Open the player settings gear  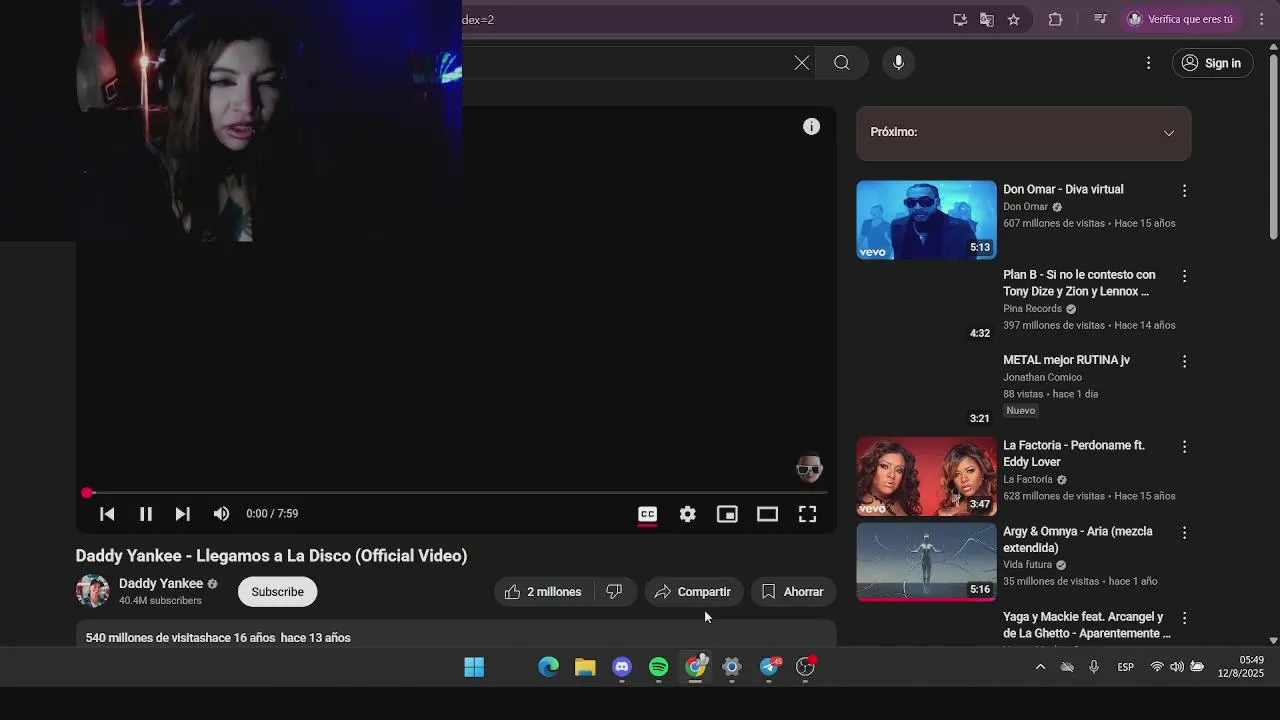tap(687, 514)
